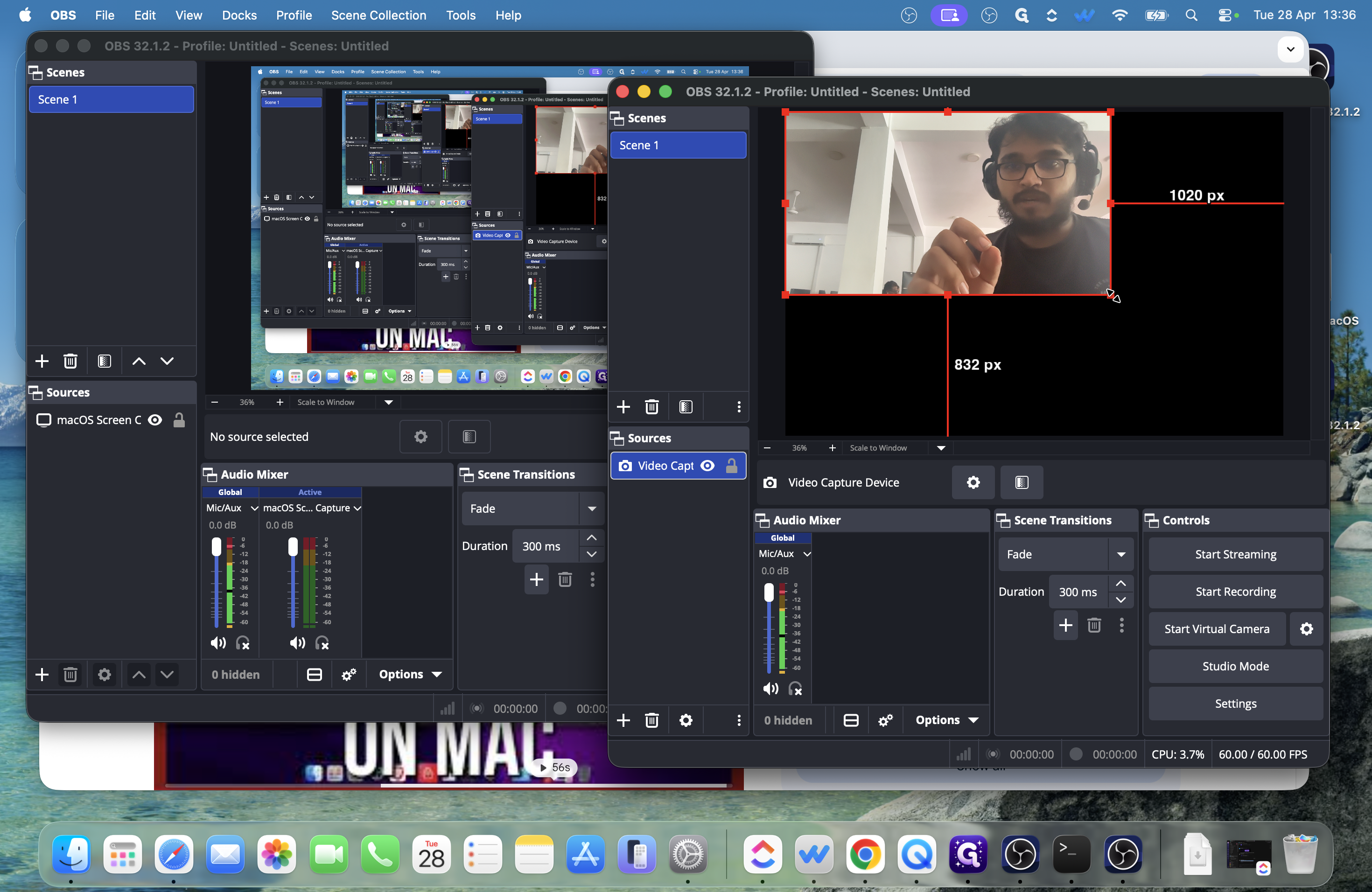Move scene down in back OBS window

click(x=167, y=361)
